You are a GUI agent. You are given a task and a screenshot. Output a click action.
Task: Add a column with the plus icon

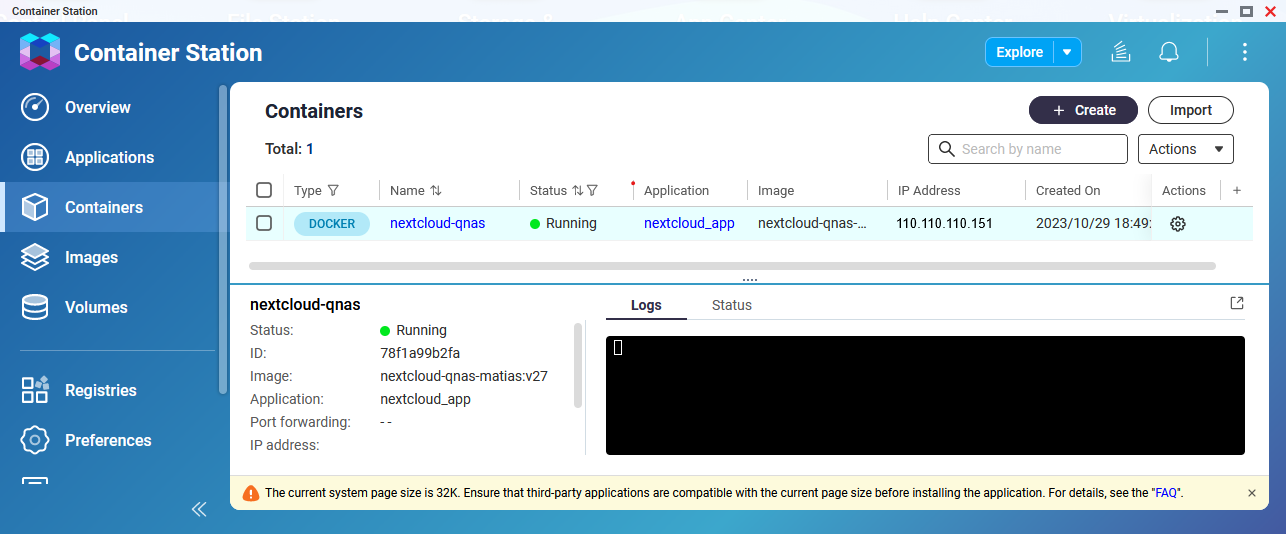click(x=1237, y=190)
